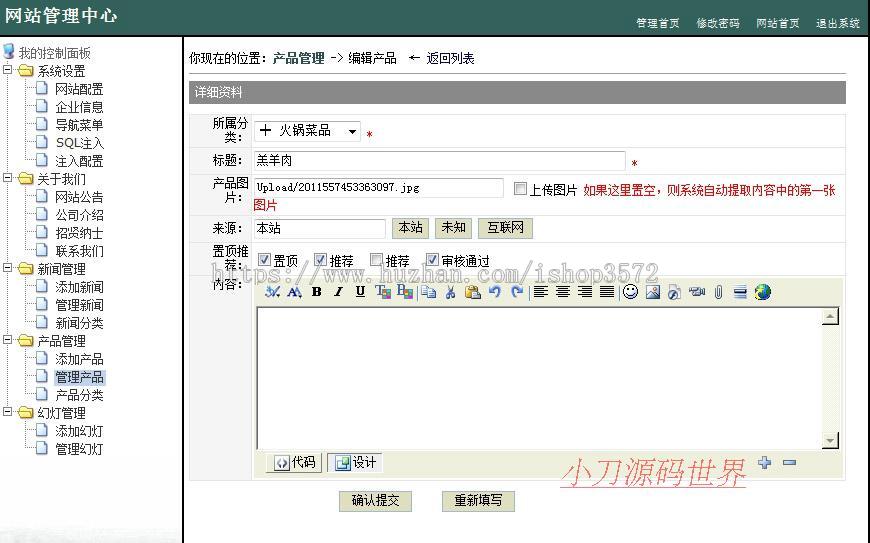Click the 产品图片 path input field
The width and height of the screenshot is (870, 543).
click(378, 187)
